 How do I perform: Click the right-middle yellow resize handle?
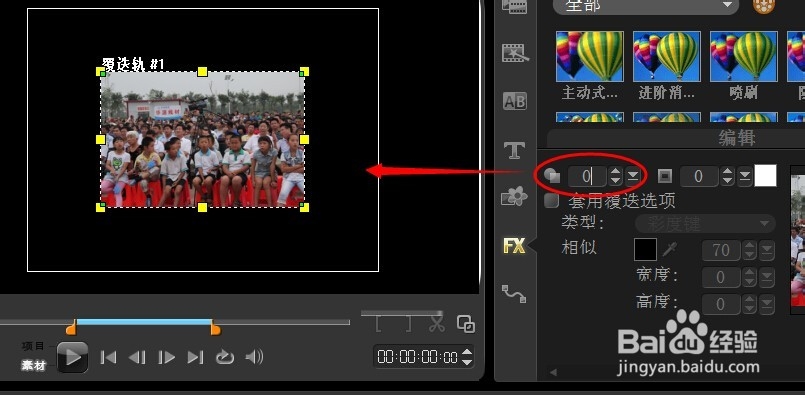click(x=304, y=139)
